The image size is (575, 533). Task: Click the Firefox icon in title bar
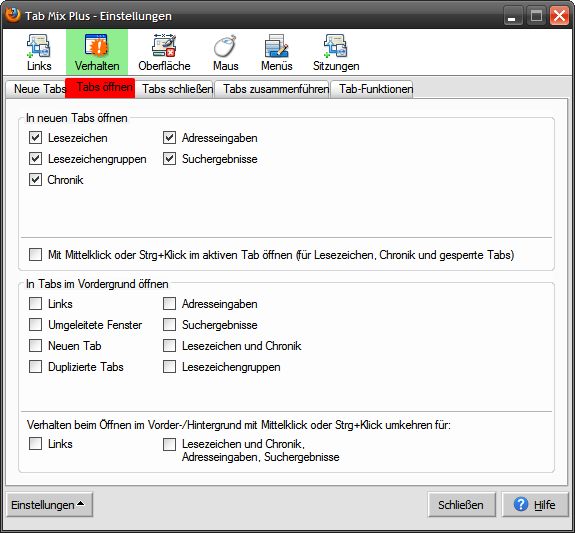point(13,15)
